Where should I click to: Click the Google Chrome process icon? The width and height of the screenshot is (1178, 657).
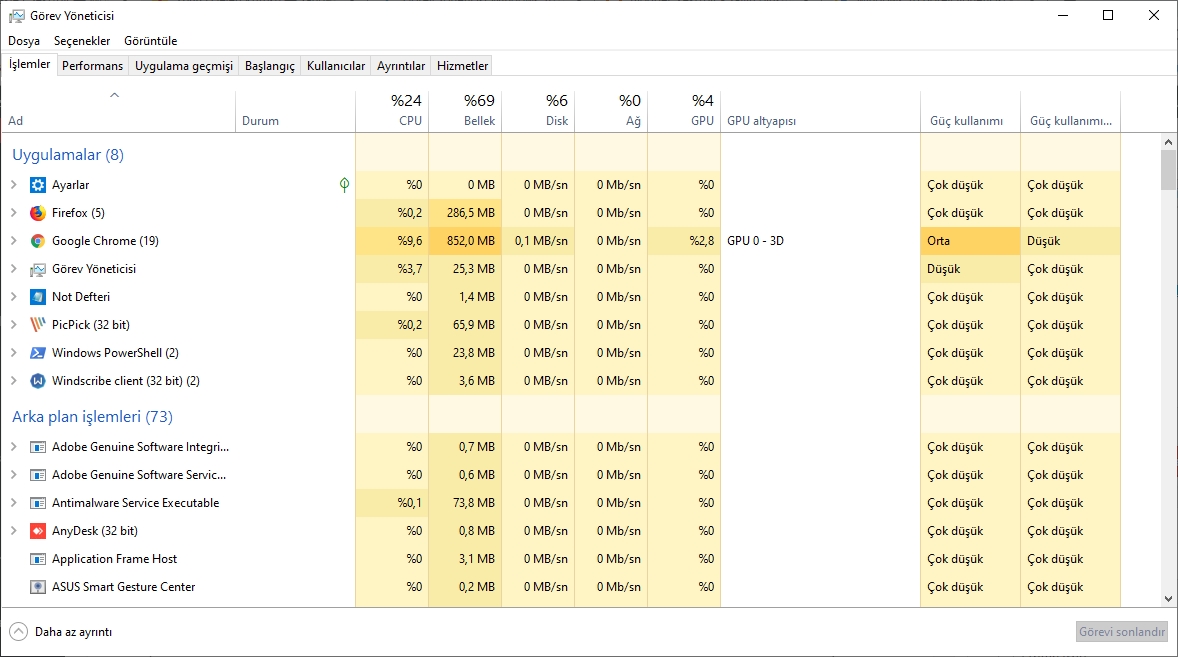tap(38, 241)
